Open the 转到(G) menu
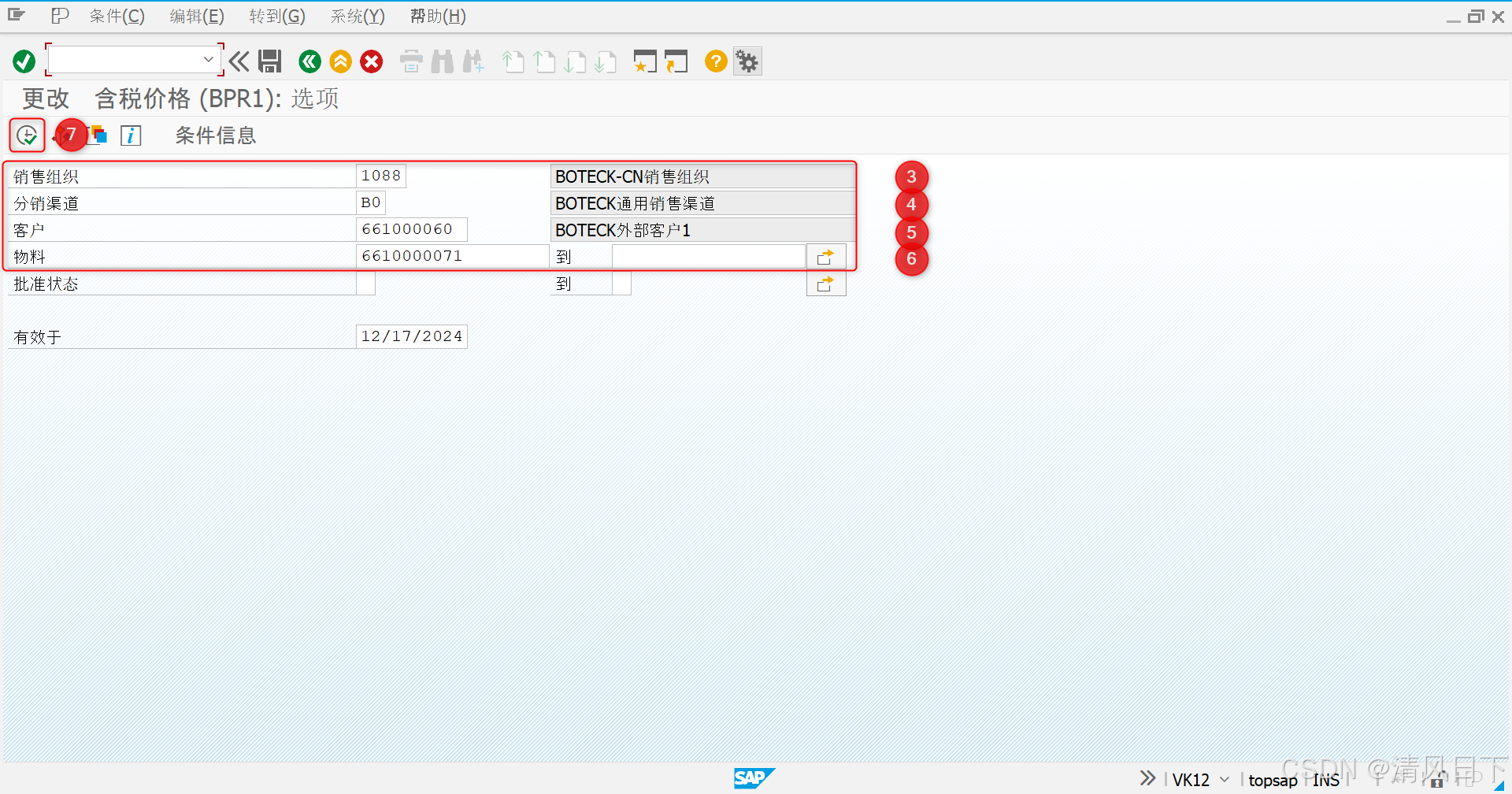The width and height of the screenshot is (1512, 794). (277, 16)
